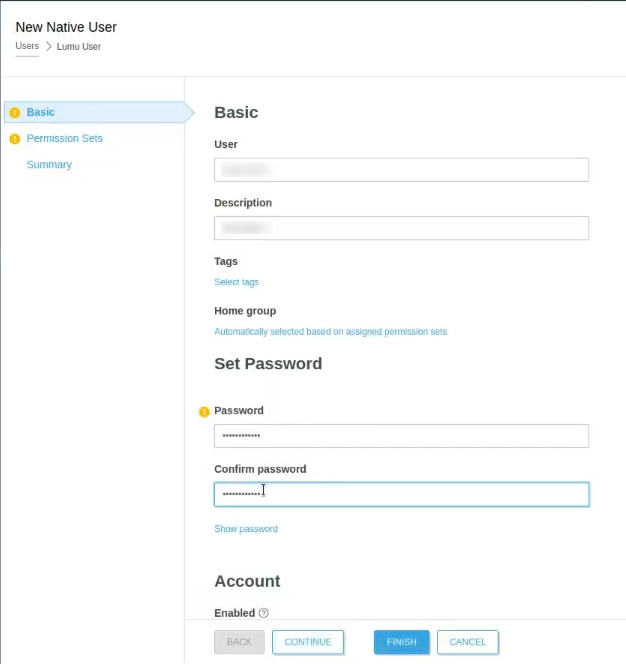
Task: Focus the User input field
Action: click(x=401, y=170)
